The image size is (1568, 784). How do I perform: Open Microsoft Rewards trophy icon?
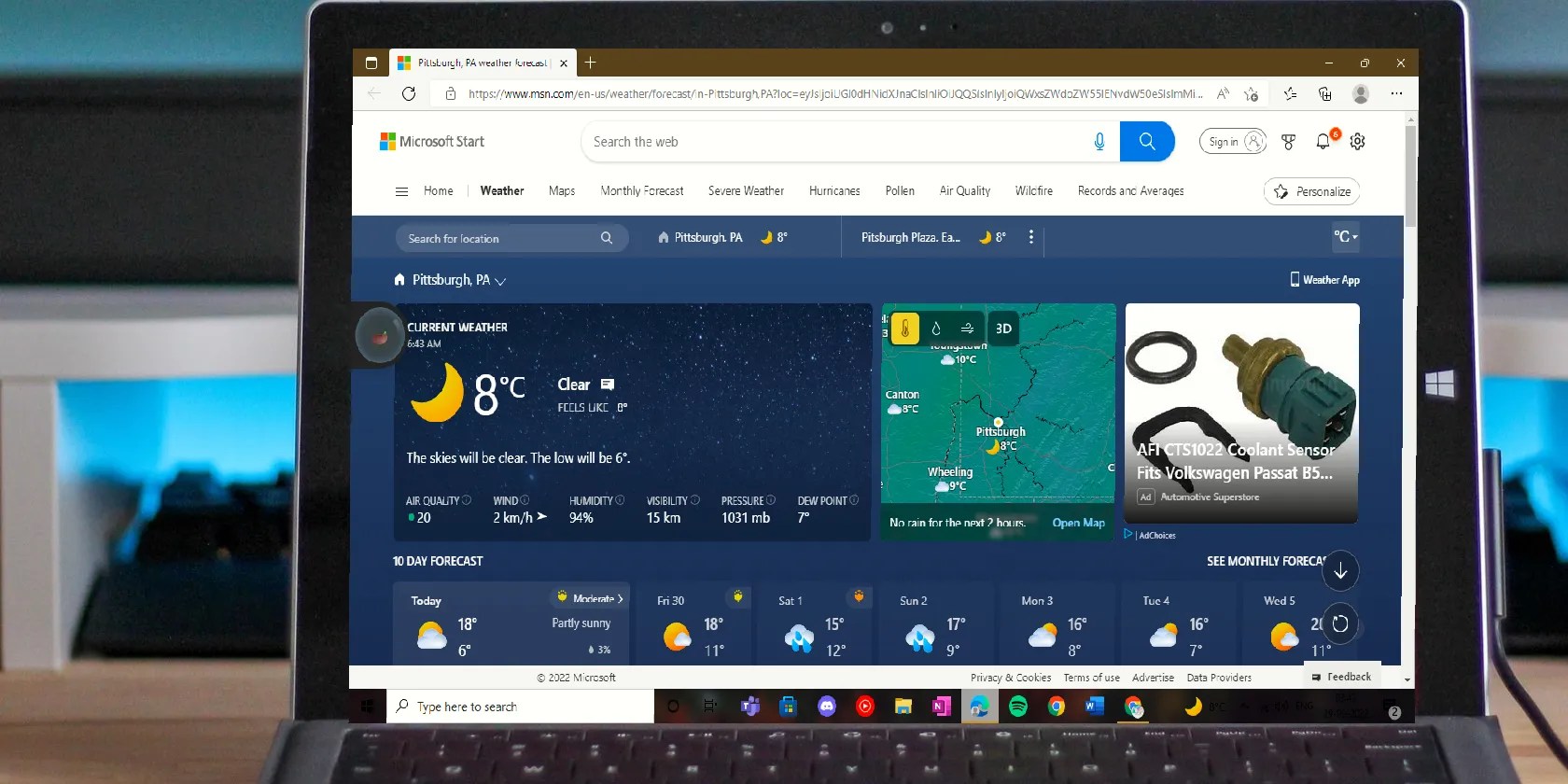1289,142
